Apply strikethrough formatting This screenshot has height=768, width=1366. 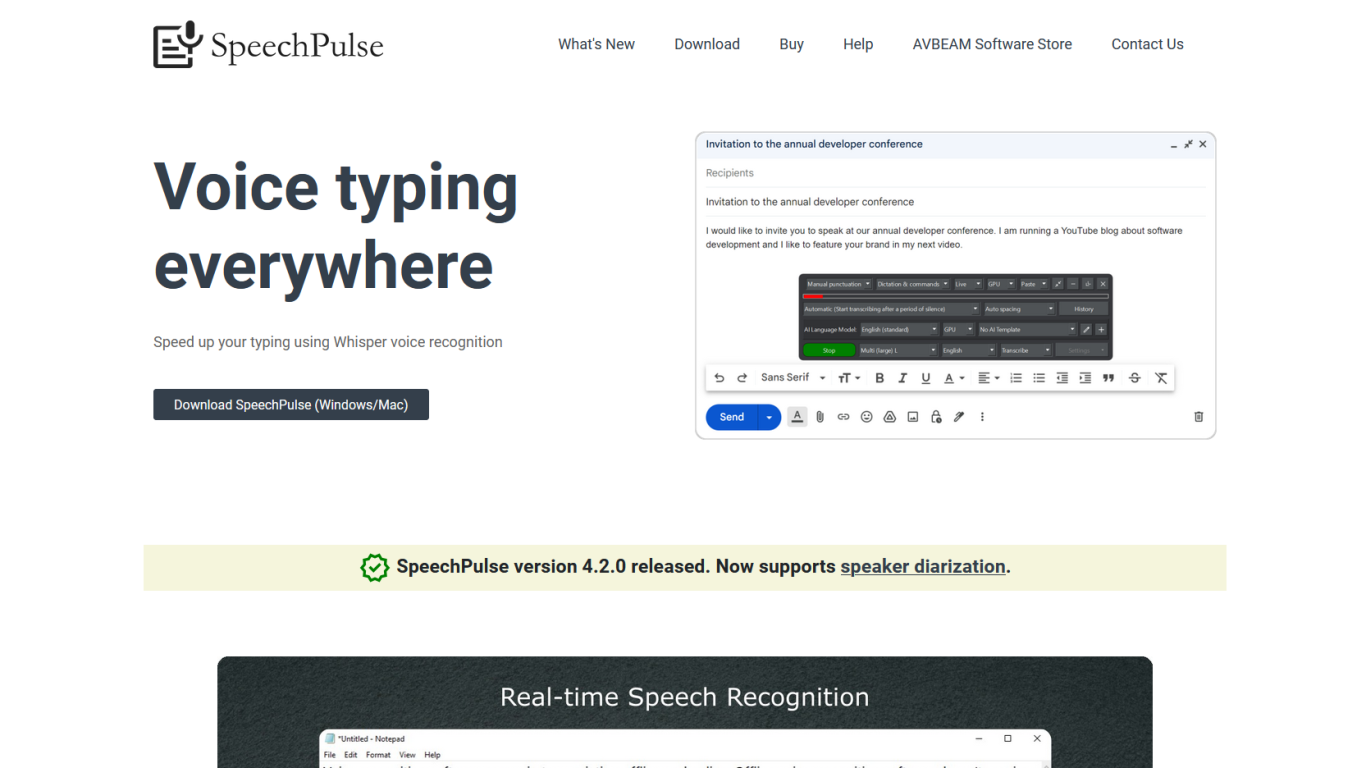point(1134,377)
